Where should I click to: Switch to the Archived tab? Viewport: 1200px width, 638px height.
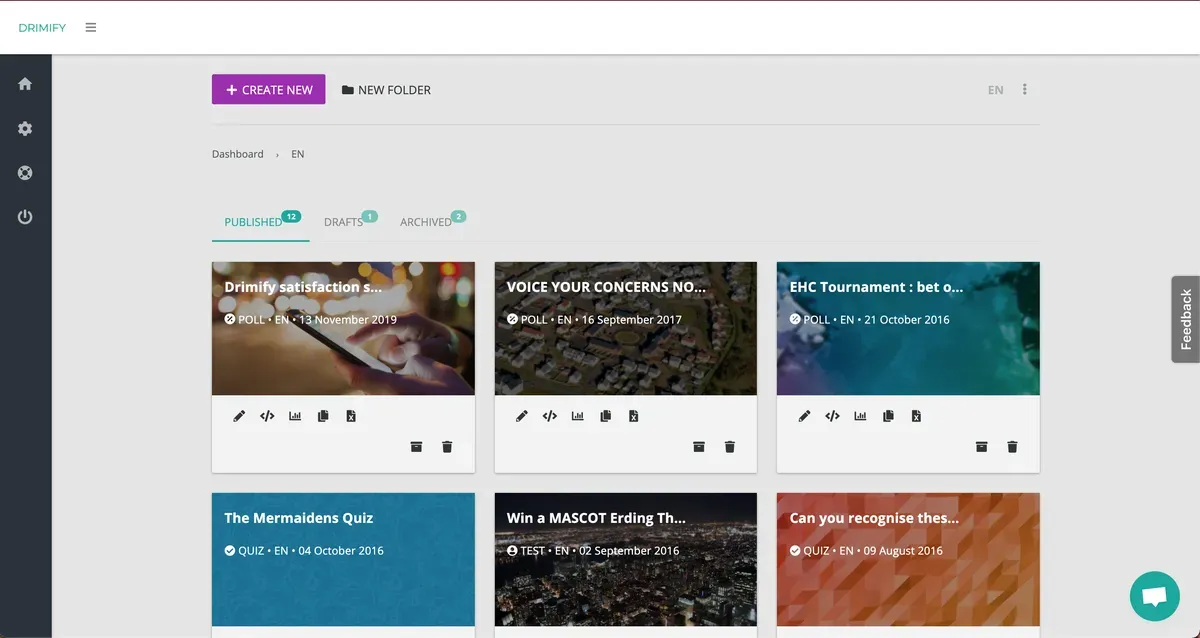(426, 222)
